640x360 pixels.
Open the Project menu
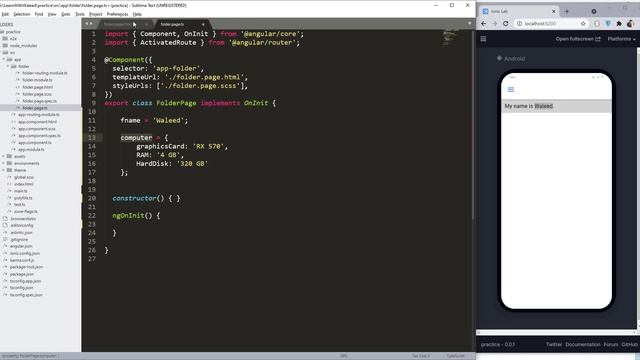click(x=96, y=14)
